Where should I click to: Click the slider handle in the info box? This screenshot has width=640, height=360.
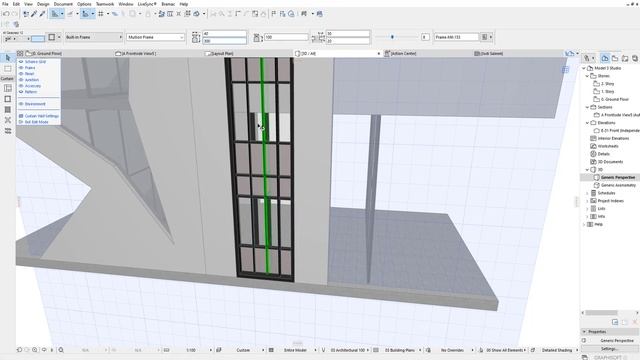click(392, 37)
